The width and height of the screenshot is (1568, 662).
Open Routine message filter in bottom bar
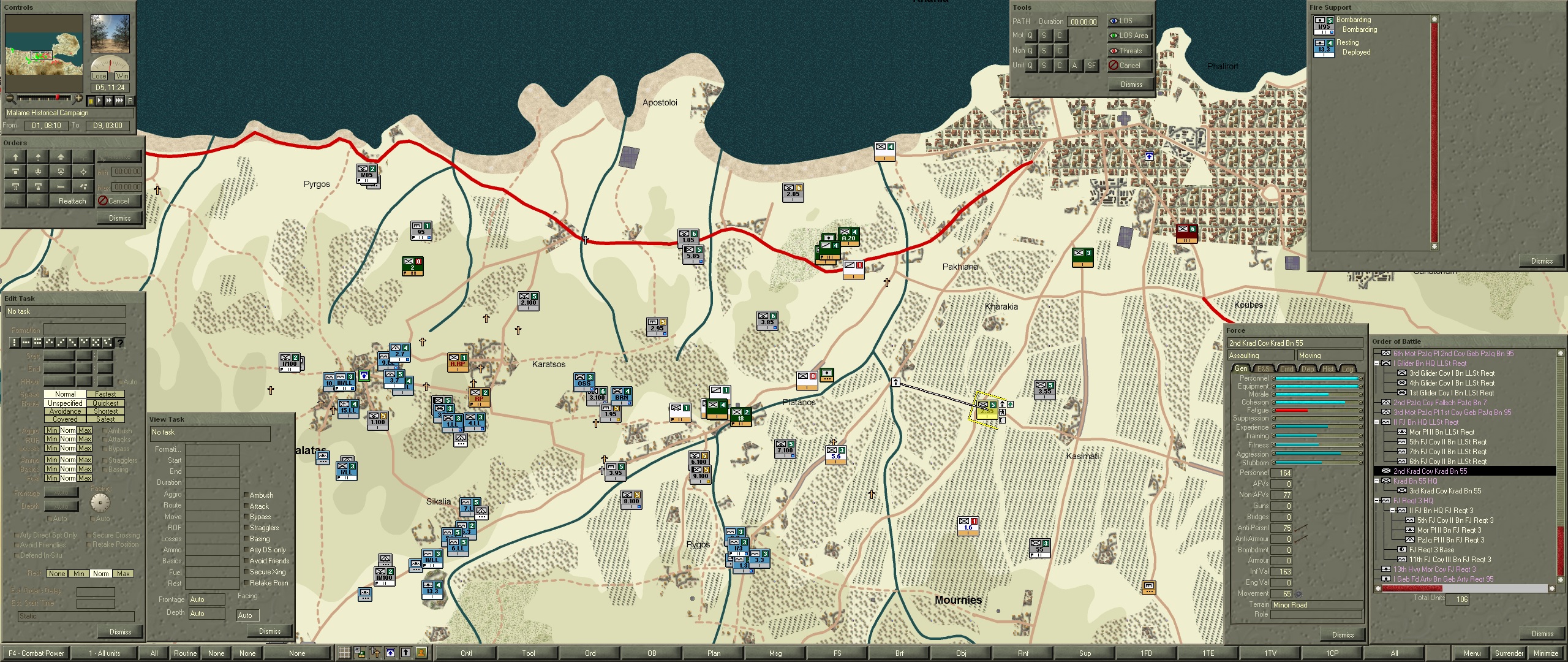point(185,653)
